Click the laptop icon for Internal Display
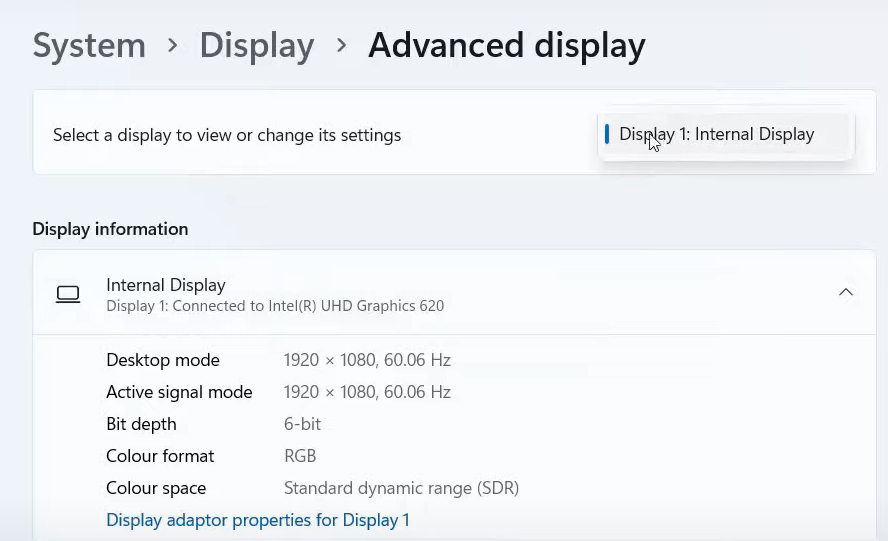This screenshot has height=541, width=888. point(68,294)
